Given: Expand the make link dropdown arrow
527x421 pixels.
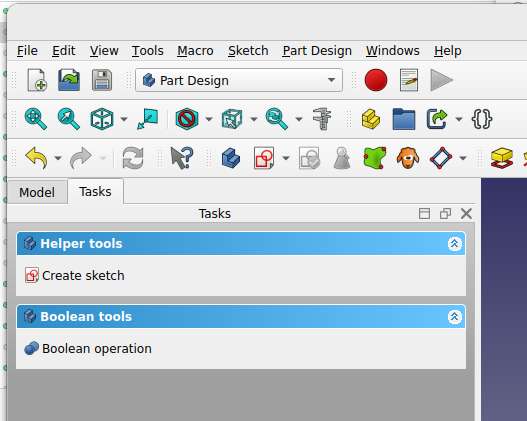Looking at the screenshot, I should point(459,119).
